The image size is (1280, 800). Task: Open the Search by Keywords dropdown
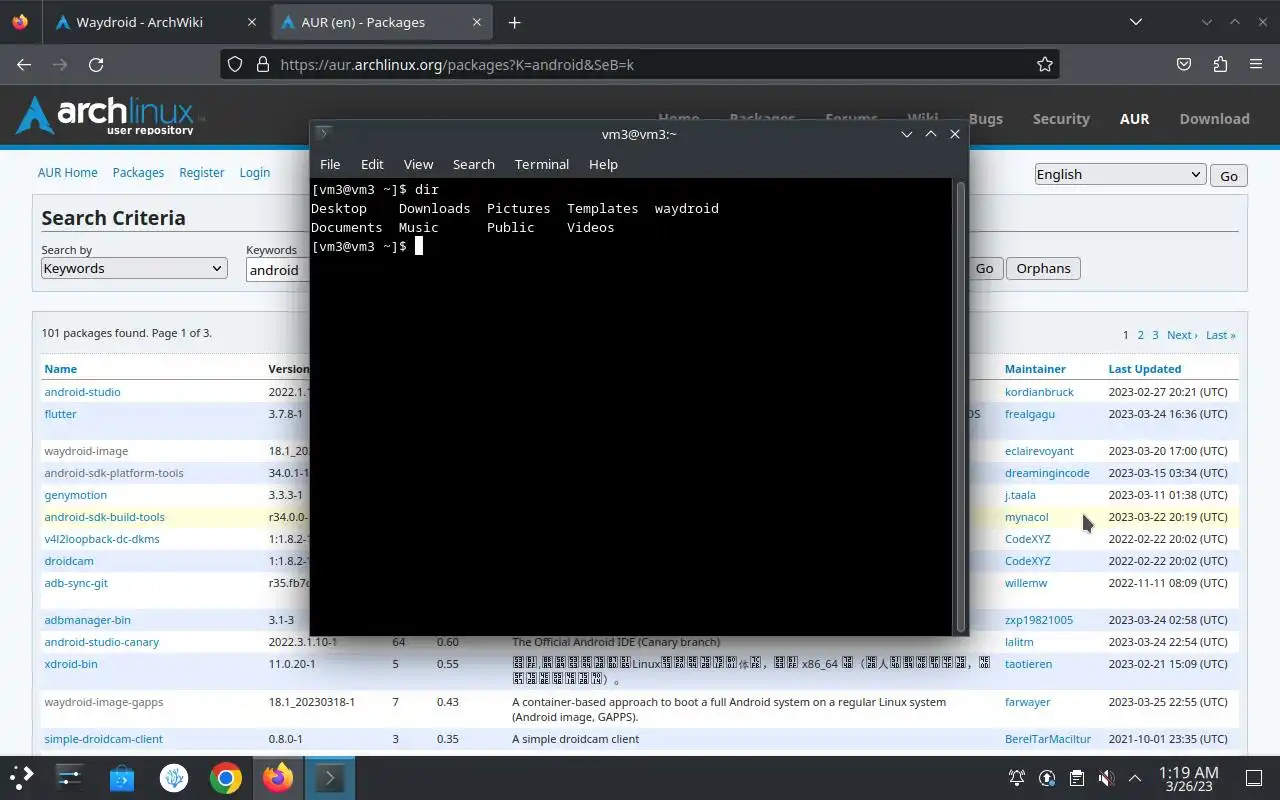coord(133,268)
